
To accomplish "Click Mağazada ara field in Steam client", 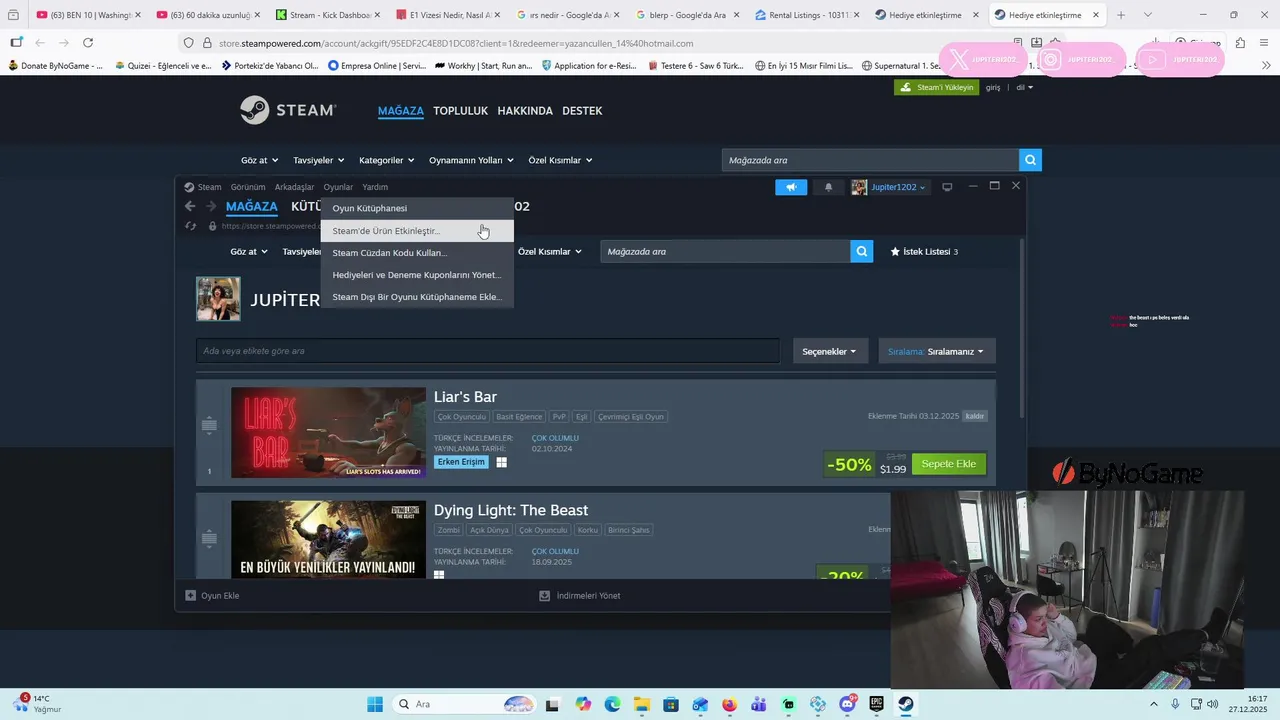I will pyautogui.click(x=726, y=251).
